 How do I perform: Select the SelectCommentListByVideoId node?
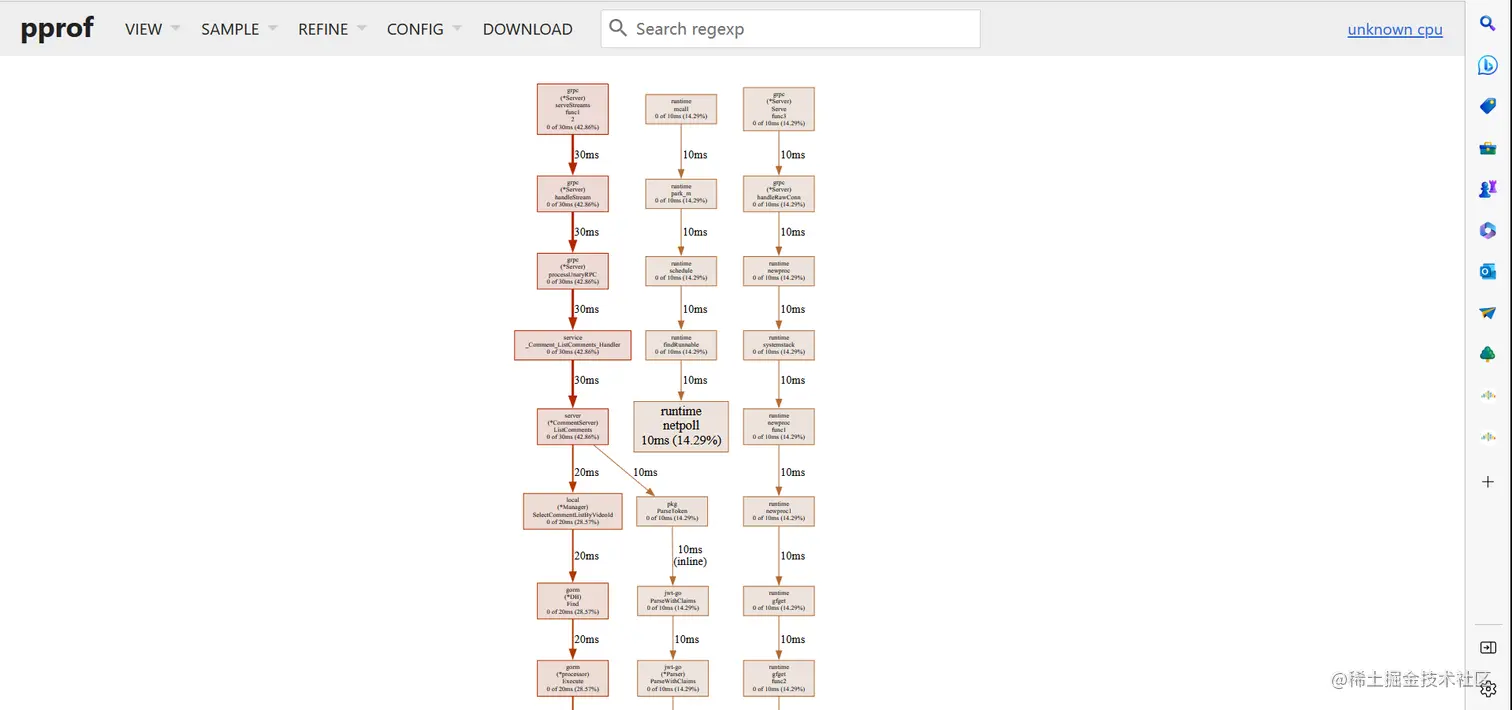pyautogui.click(x=573, y=511)
